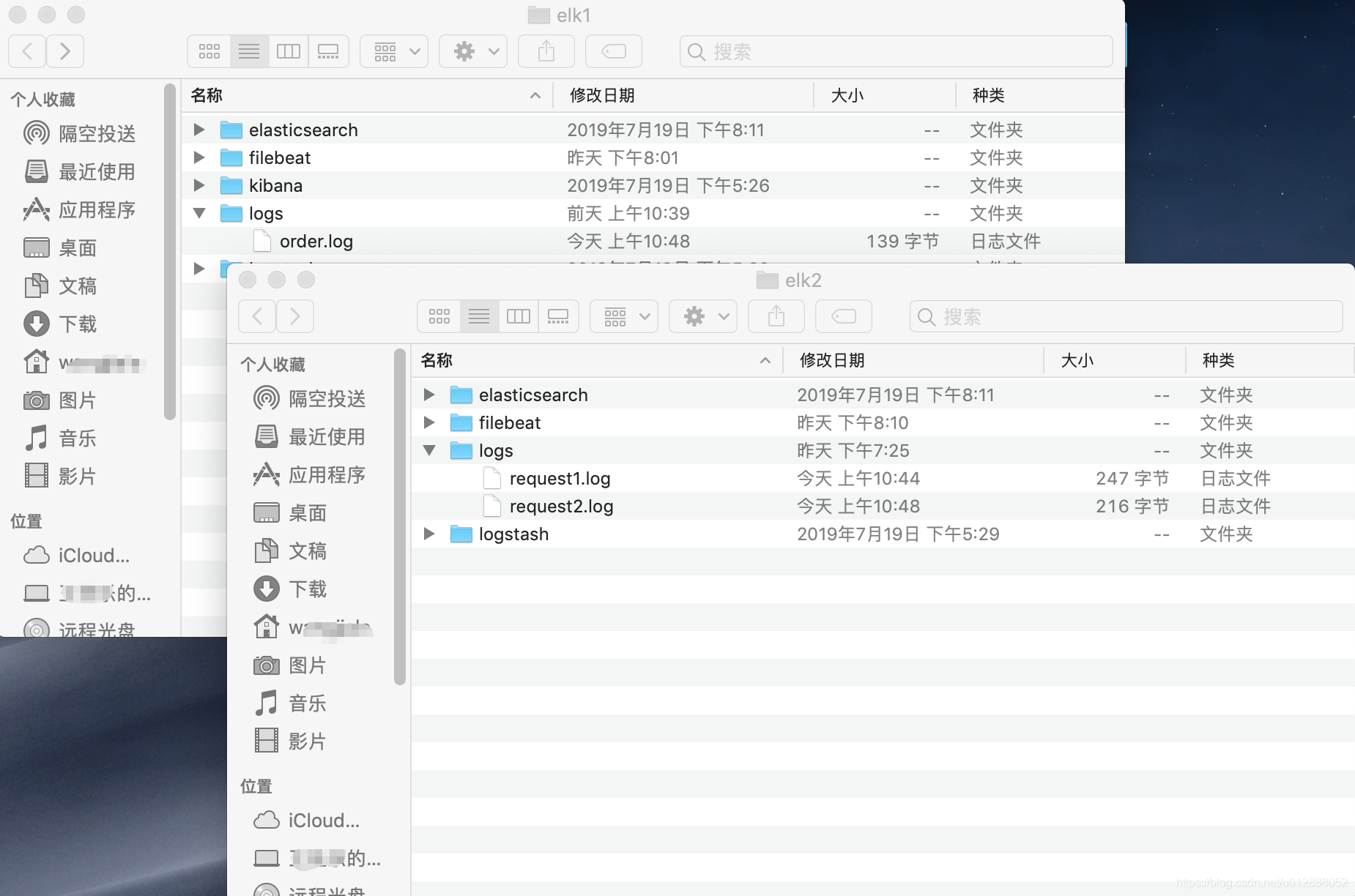Open 隔空投送 in elk1 sidebar

[x=81, y=133]
